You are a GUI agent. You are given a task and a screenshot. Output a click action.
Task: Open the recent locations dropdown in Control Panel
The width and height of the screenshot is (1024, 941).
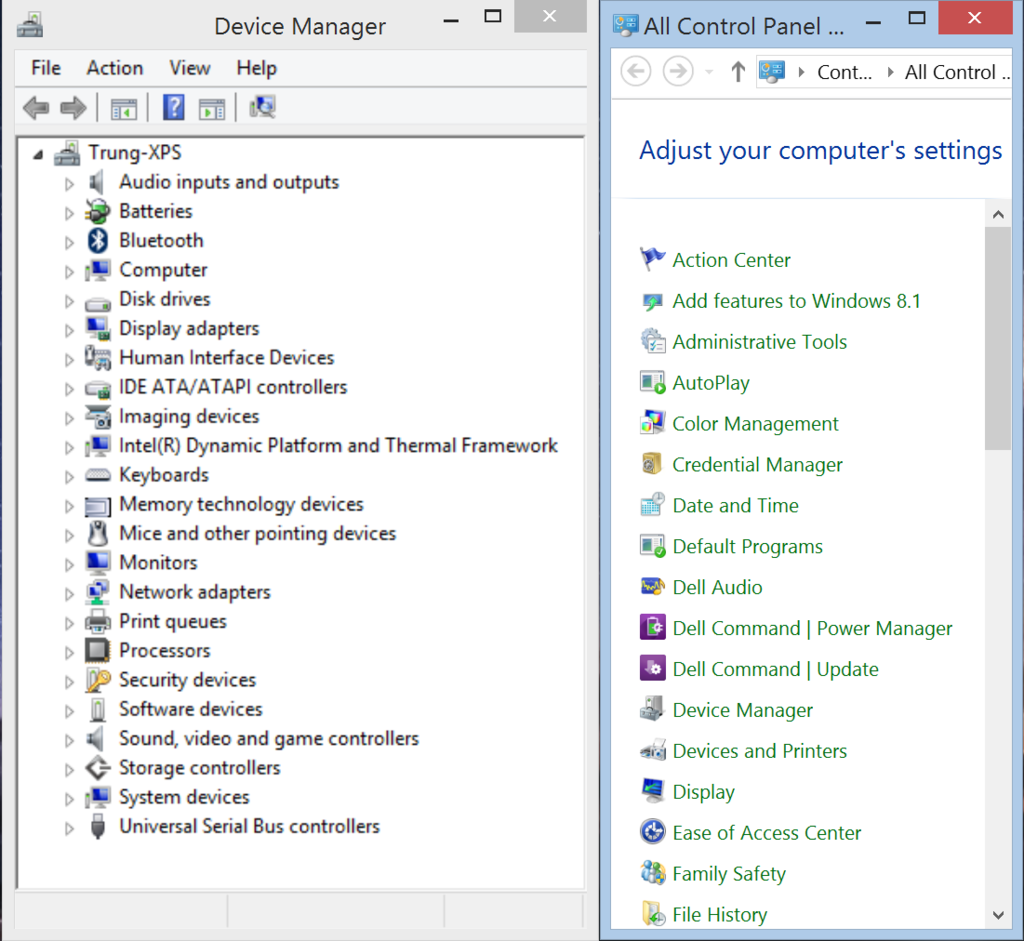pyautogui.click(x=709, y=72)
